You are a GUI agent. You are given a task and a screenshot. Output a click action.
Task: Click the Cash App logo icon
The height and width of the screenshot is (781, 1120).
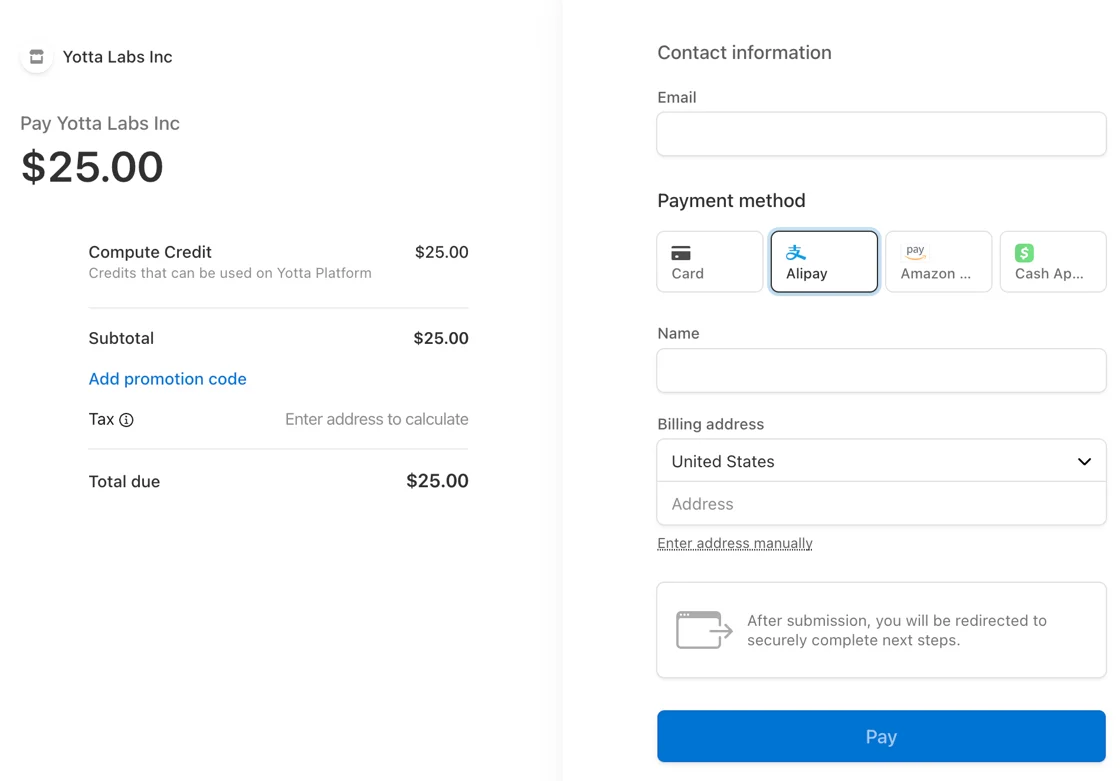[x=1024, y=253]
